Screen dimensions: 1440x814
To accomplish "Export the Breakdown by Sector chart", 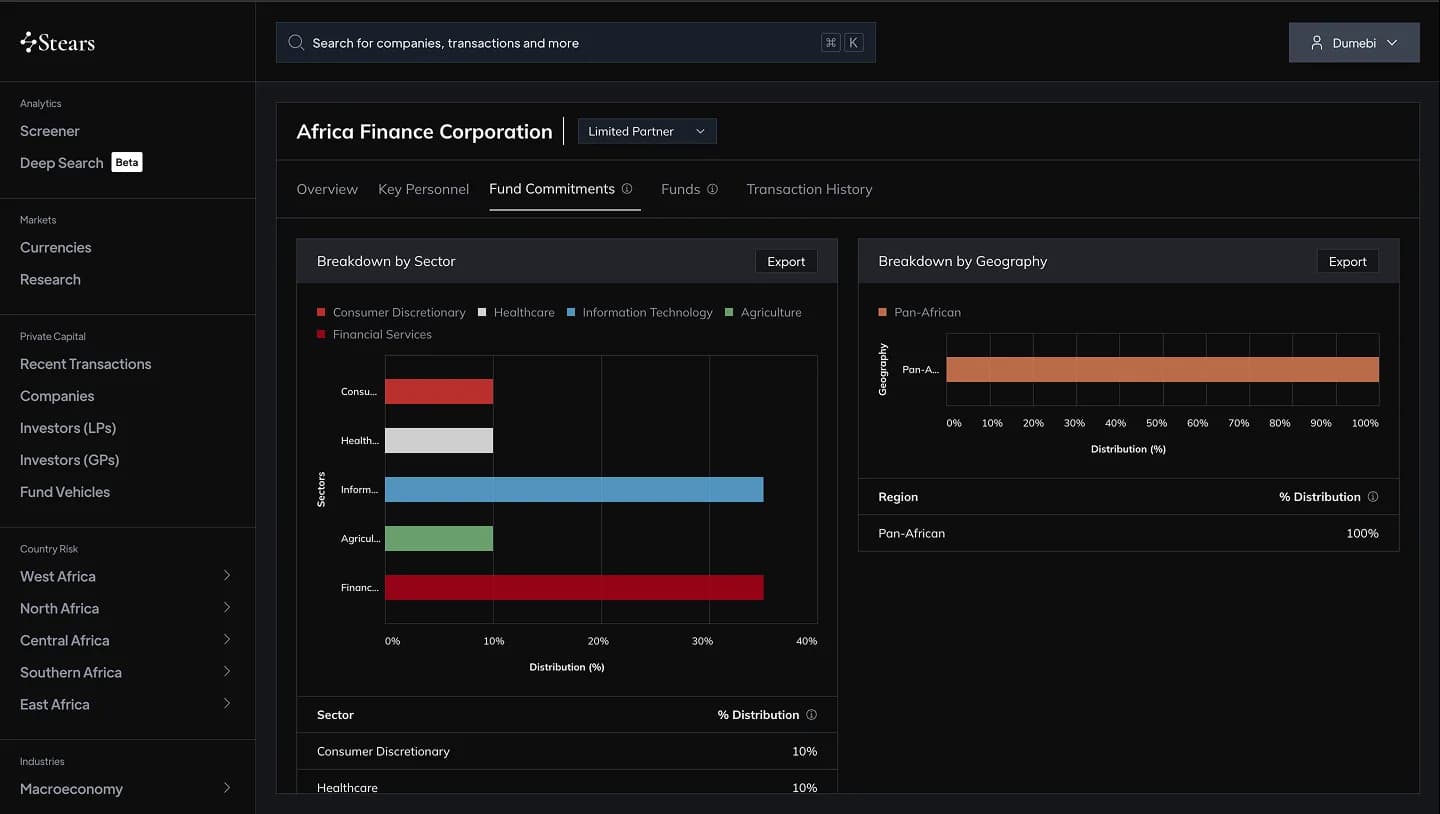I will 786,261.
